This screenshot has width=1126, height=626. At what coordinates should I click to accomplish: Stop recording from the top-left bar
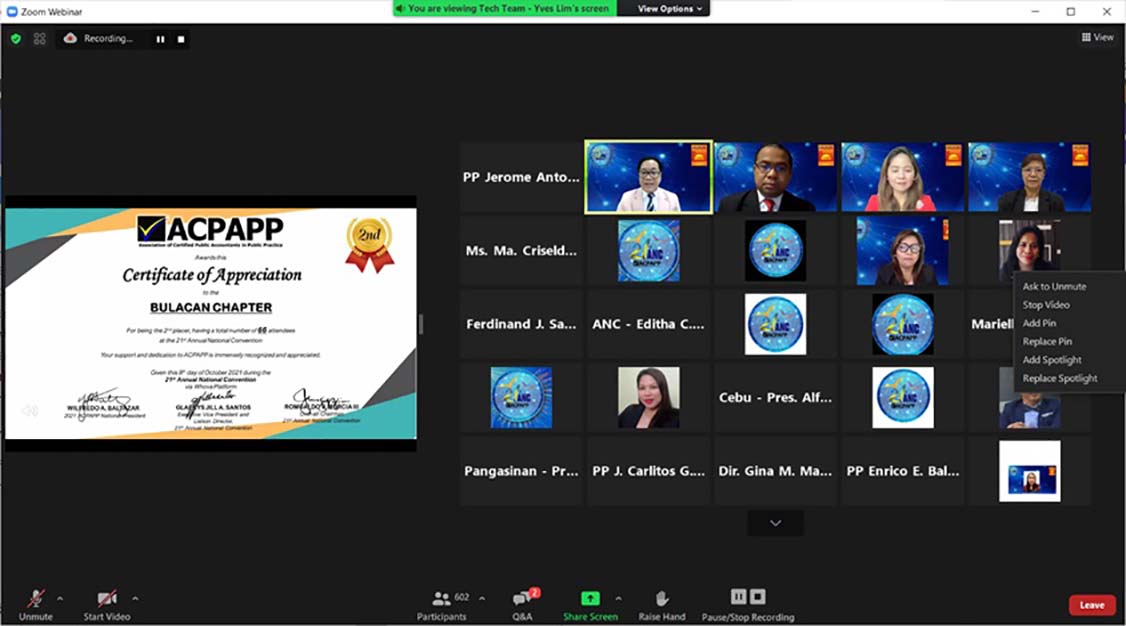[181, 39]
